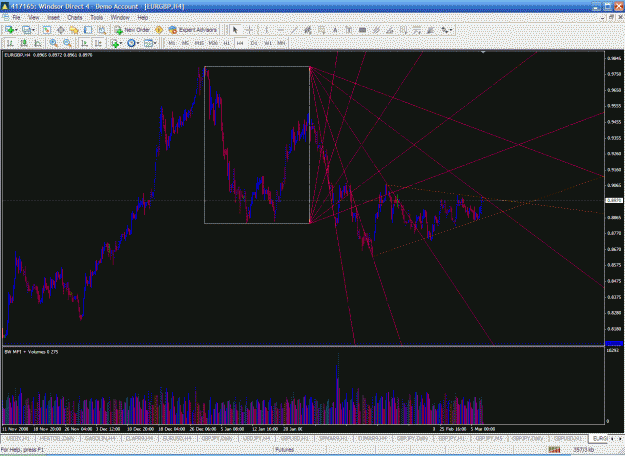Screen dimensions: 625x456
Task: Show the Data Window panel
Action: pos(61,30)
